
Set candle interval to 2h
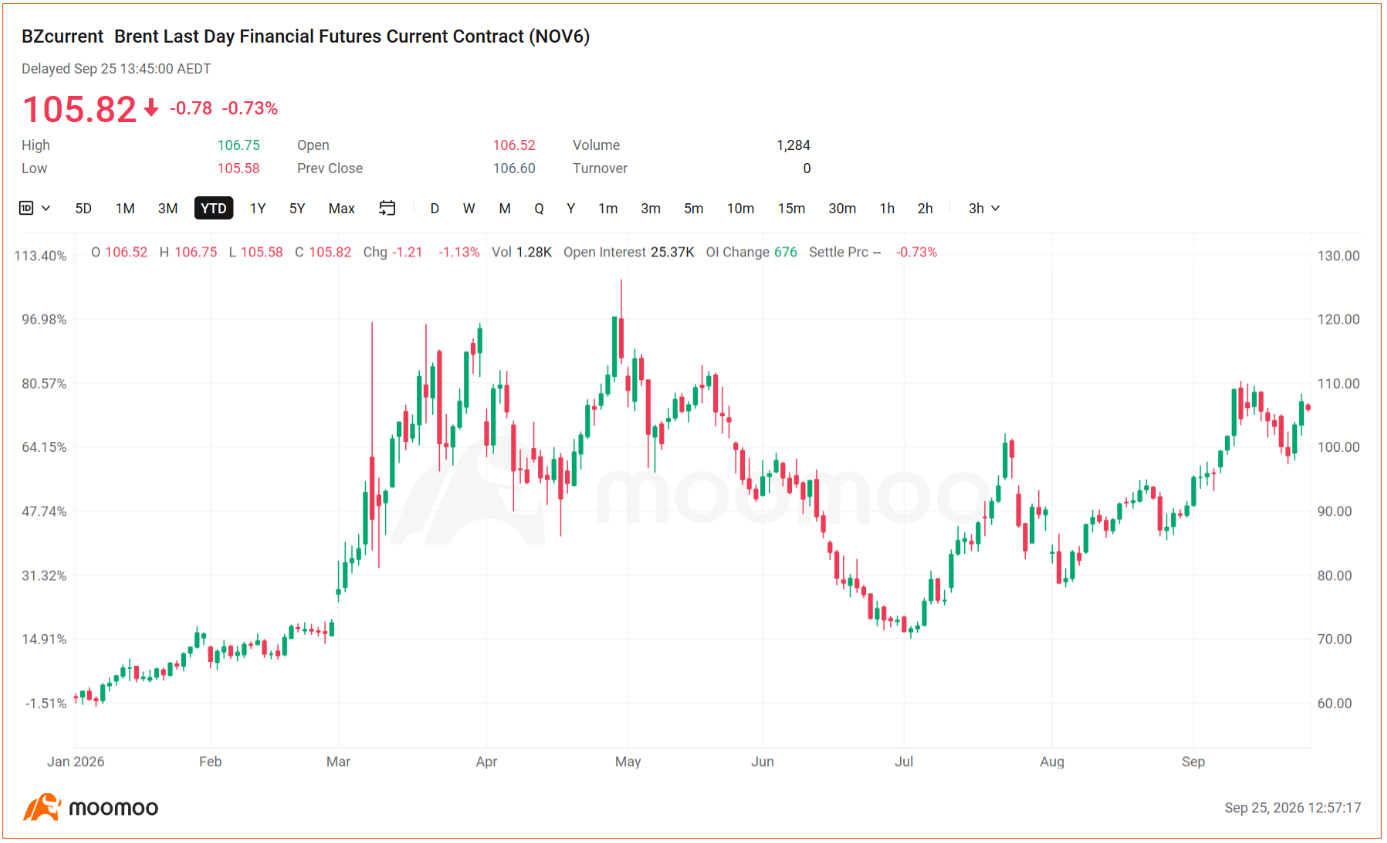925,208
